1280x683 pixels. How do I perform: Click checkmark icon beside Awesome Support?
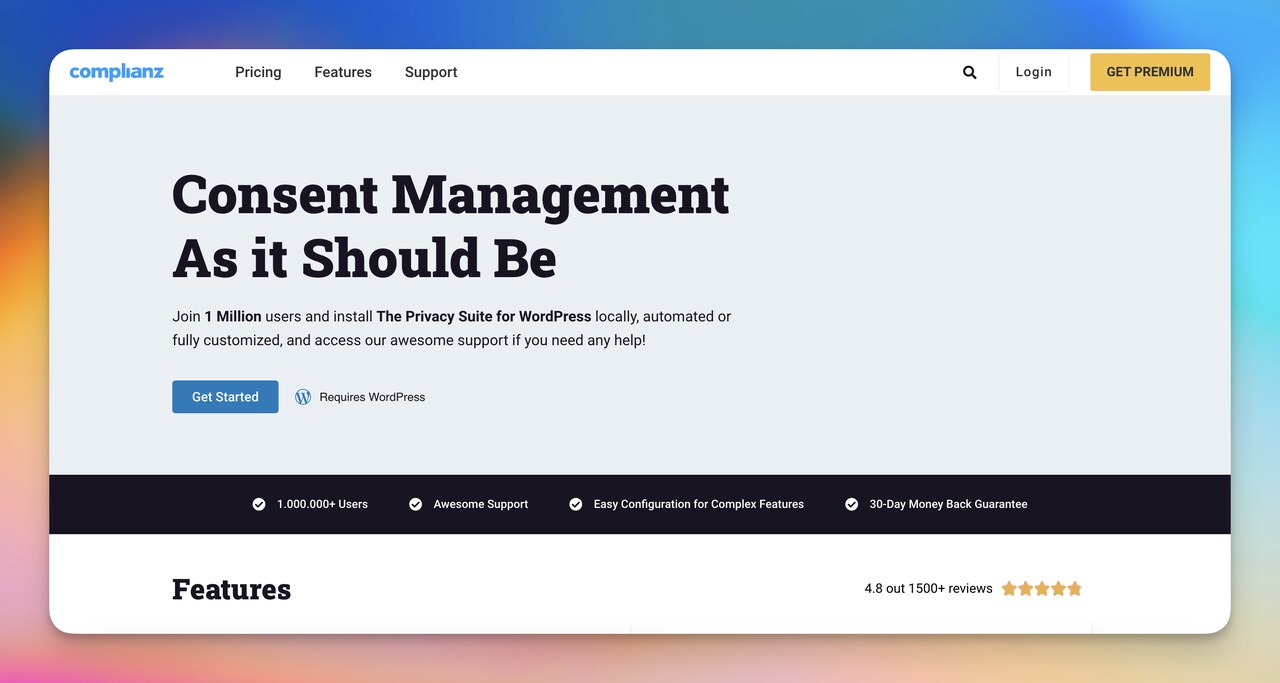[x=415, y=504]
